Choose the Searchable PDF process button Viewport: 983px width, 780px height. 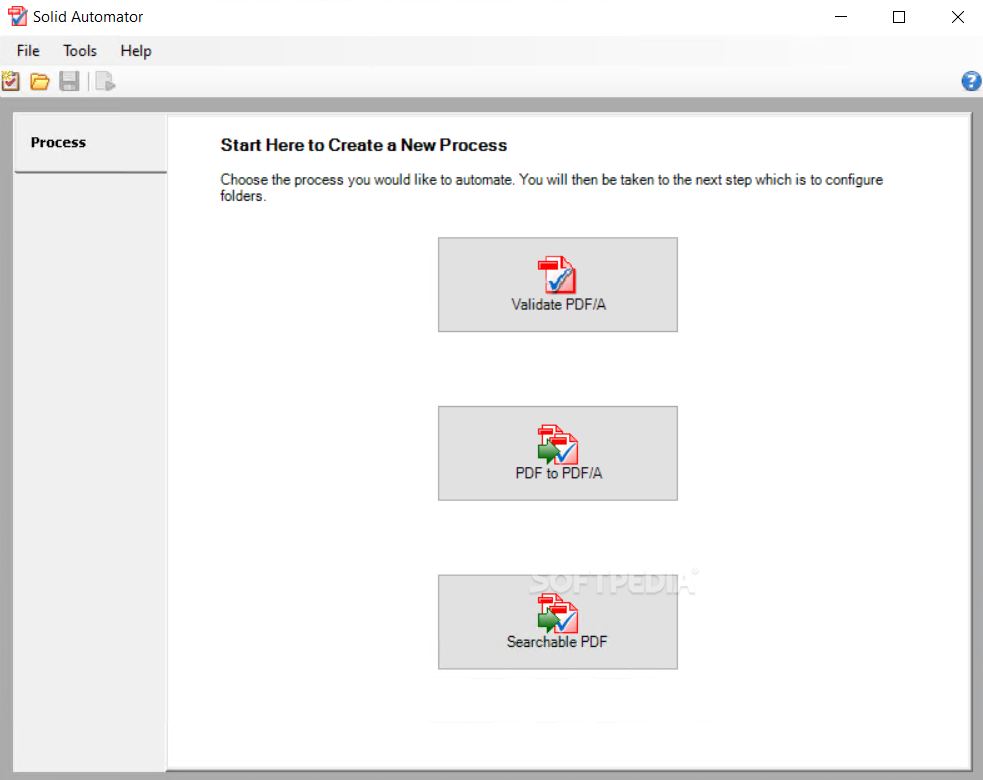pyautogui.click(x=558, y=622)
